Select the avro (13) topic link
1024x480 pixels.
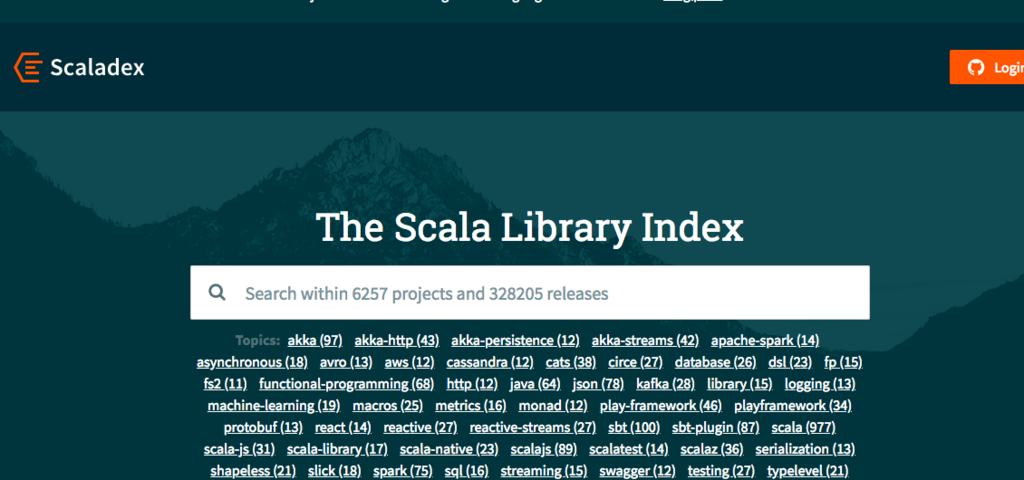pyautogui.click(x=346, y=362)
